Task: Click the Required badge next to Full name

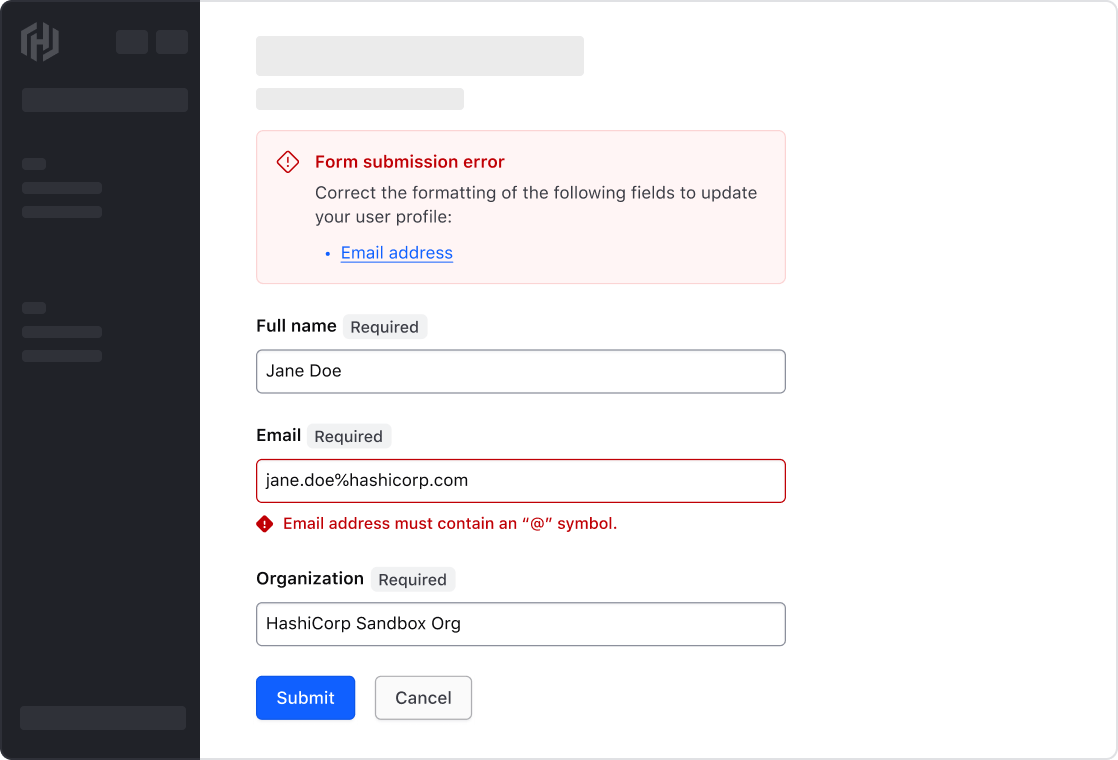Action: tap(385, 327)
